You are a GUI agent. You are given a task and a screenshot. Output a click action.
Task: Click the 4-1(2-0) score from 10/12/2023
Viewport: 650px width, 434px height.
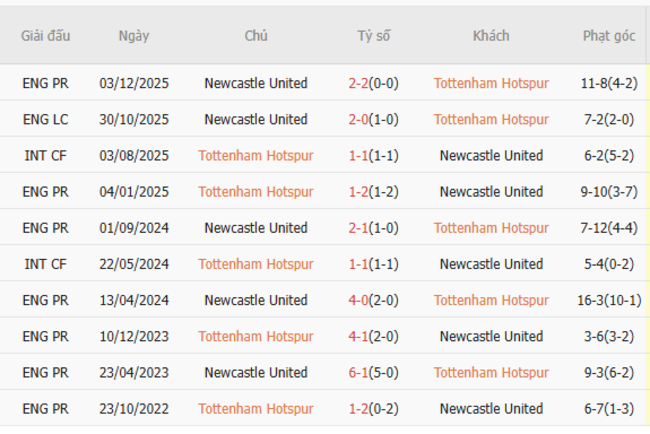click(x=374, y=336)
